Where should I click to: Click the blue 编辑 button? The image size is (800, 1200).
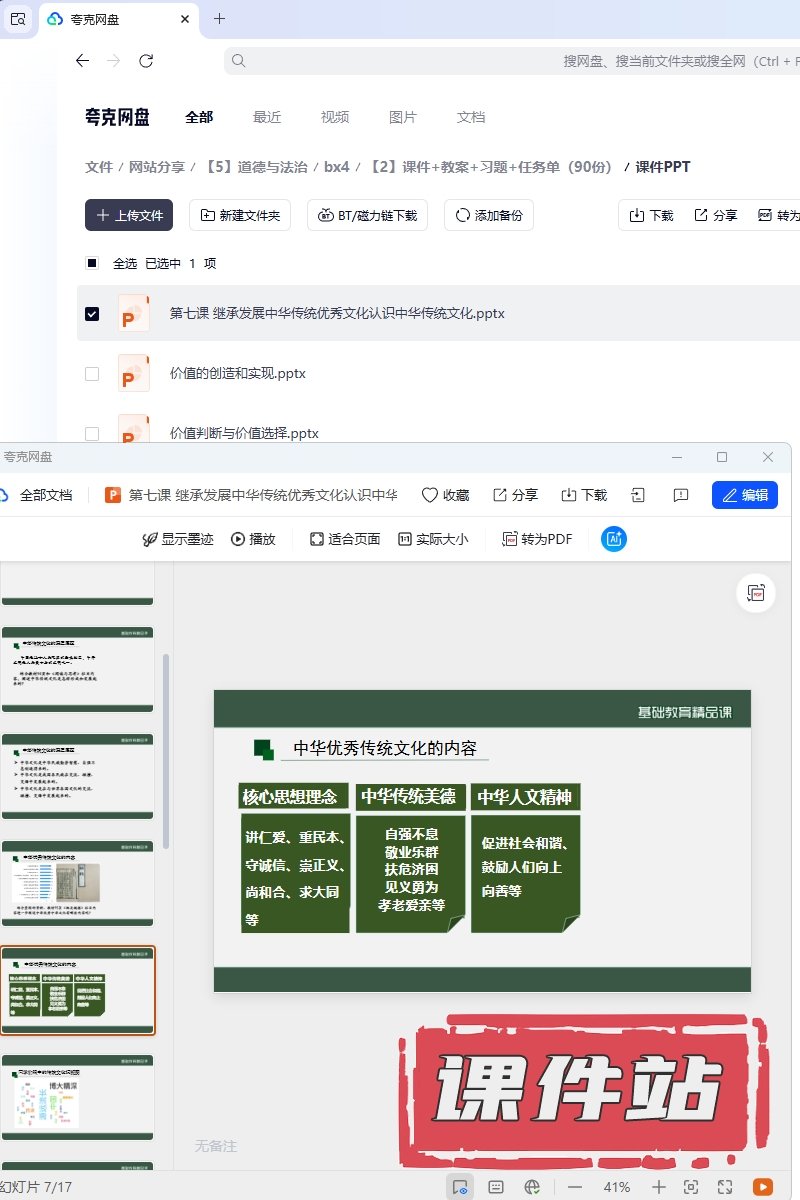744,495
